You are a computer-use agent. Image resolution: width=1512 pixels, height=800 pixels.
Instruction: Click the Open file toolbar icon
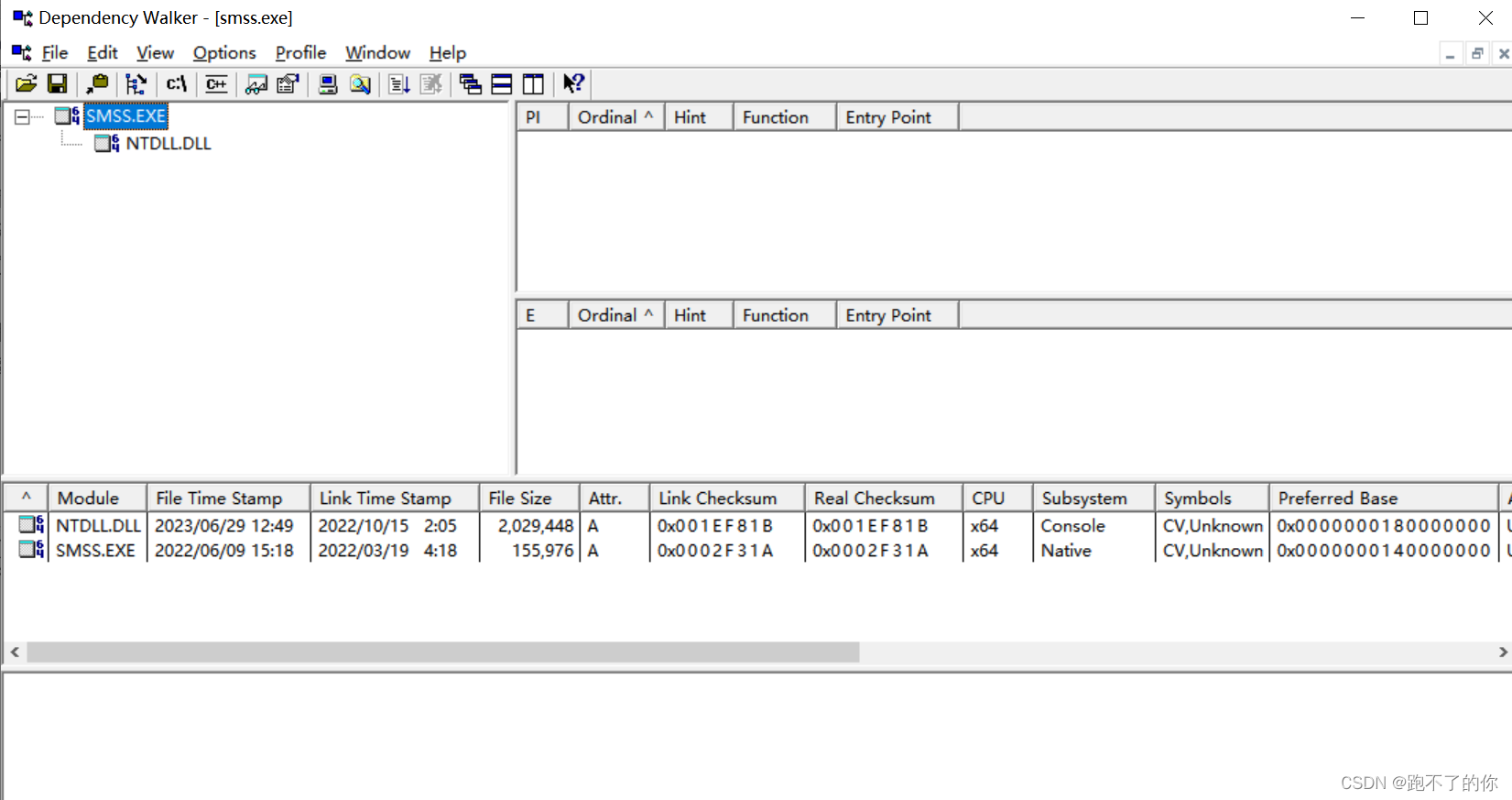[26, 84]
